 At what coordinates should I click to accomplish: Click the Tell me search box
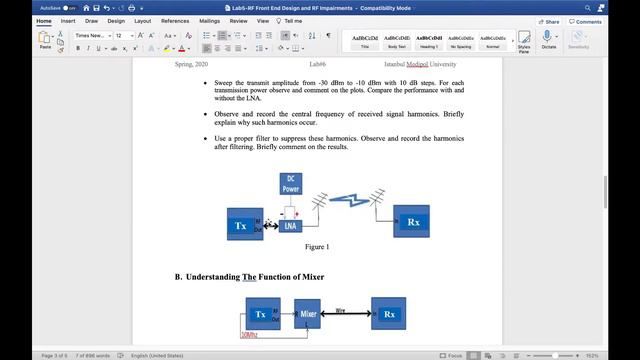click(x=289, y=21)
